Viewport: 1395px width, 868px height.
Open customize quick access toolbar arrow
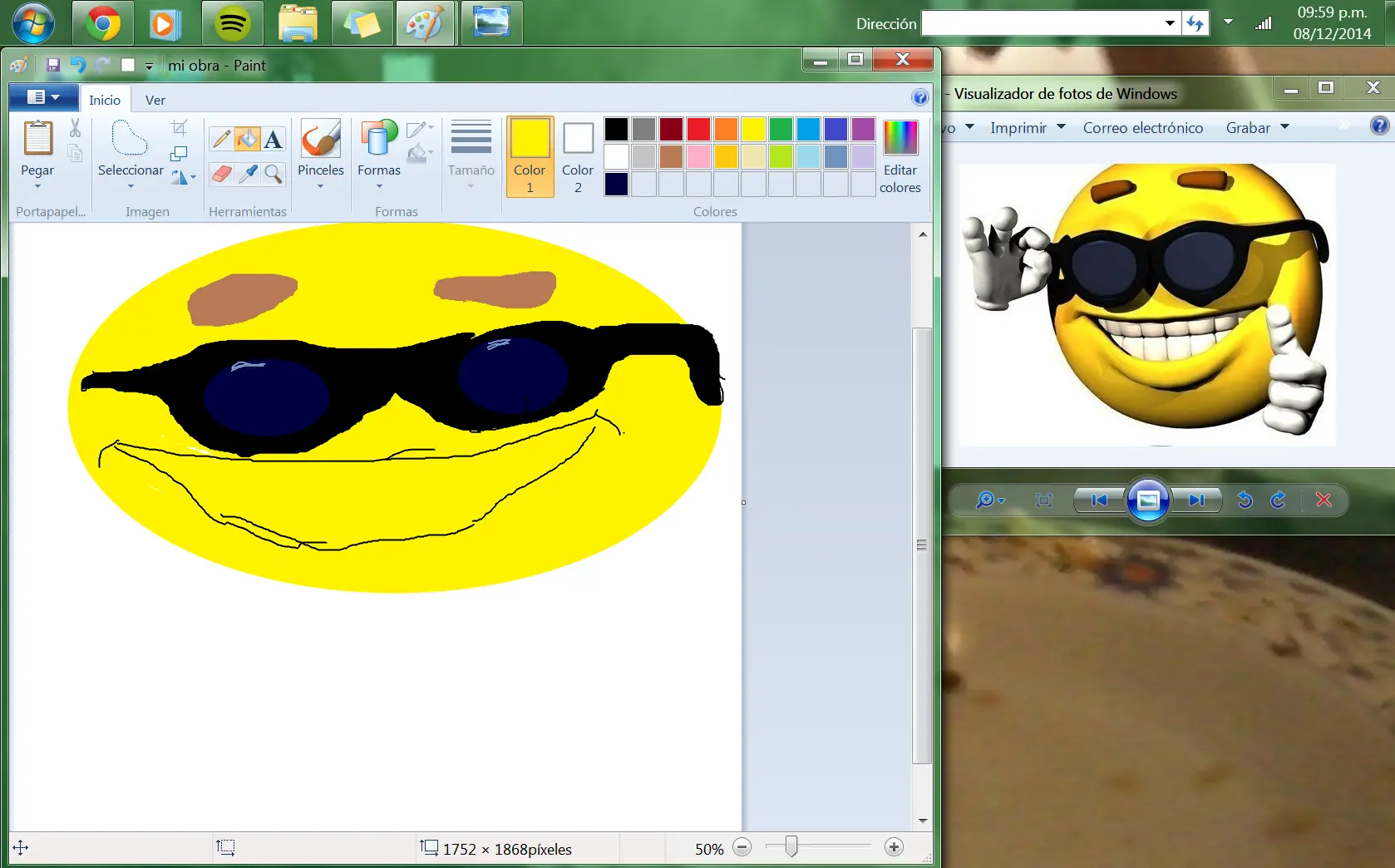coord(150,66)
